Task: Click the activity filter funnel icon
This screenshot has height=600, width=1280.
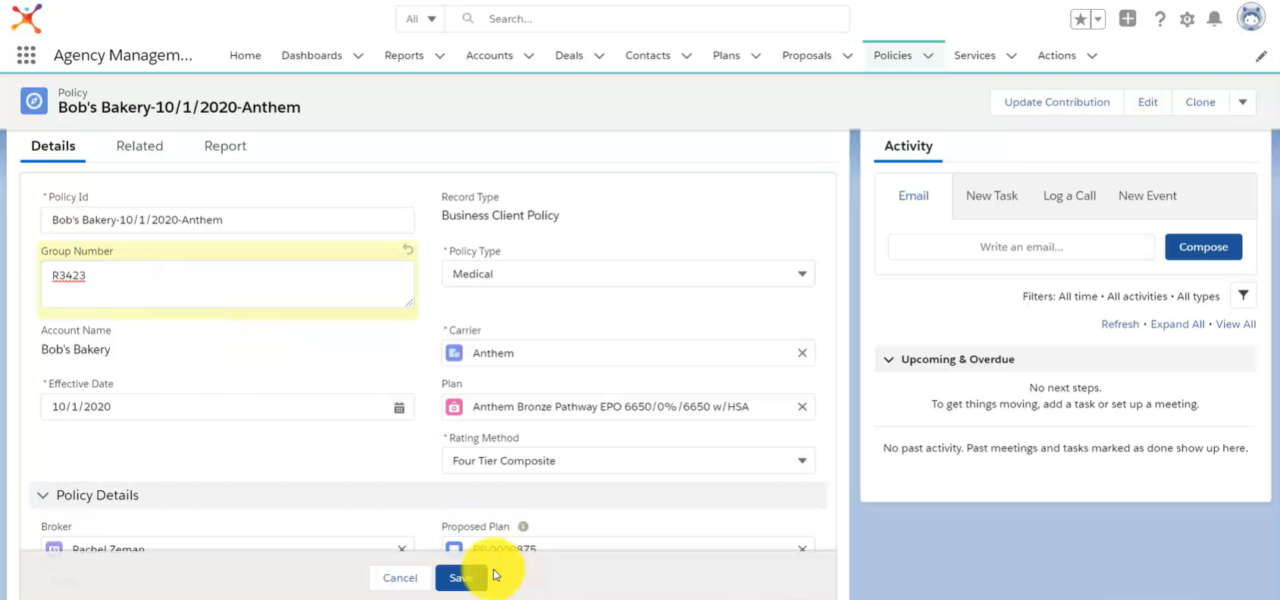Action: click(x=1243, y=295)
